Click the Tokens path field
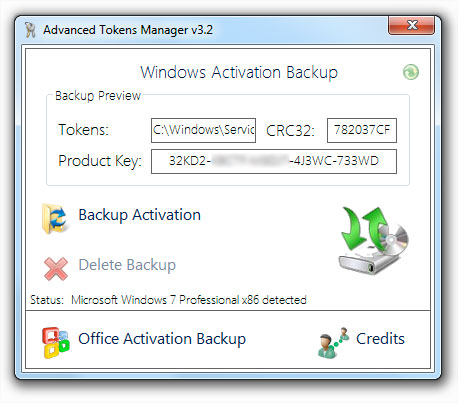The height and width of the screenshot is (403, 458). 203,130
